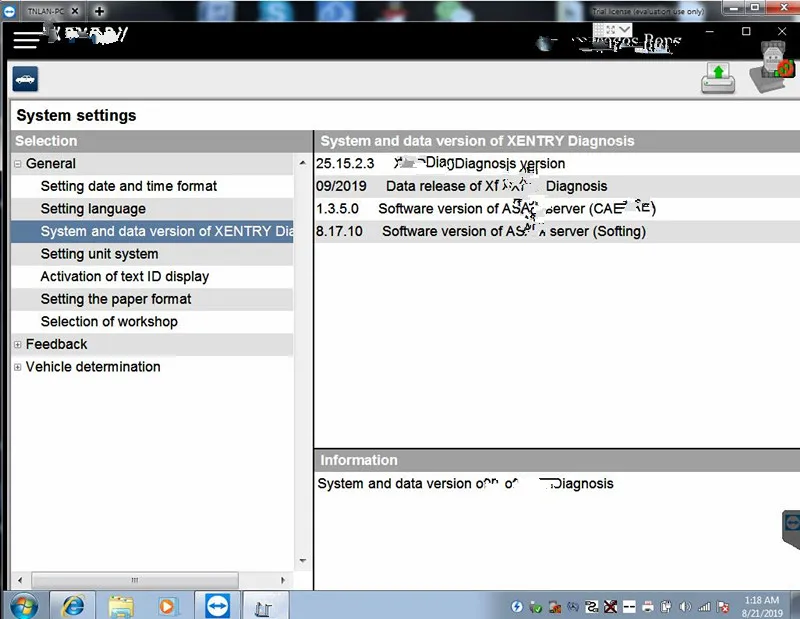
Task: Click the printer icon with green arrow
Action: click(x=718, y=78)
